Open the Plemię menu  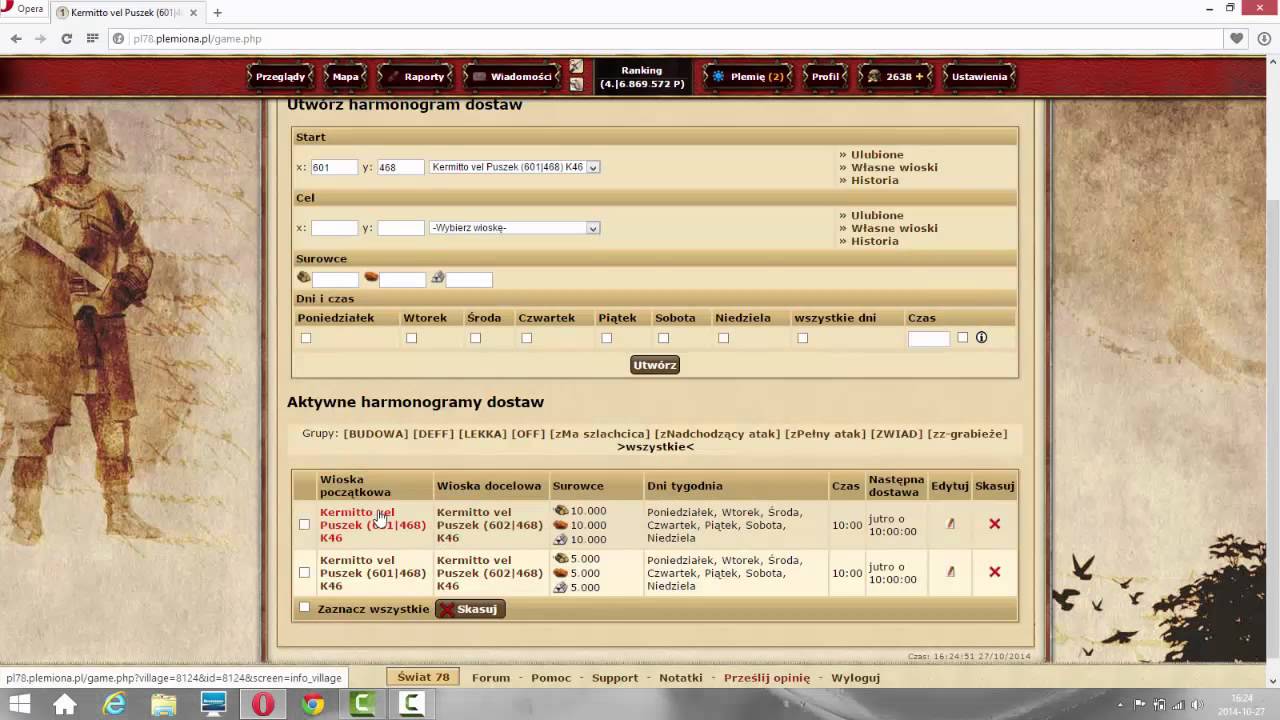tap(747, 76)
